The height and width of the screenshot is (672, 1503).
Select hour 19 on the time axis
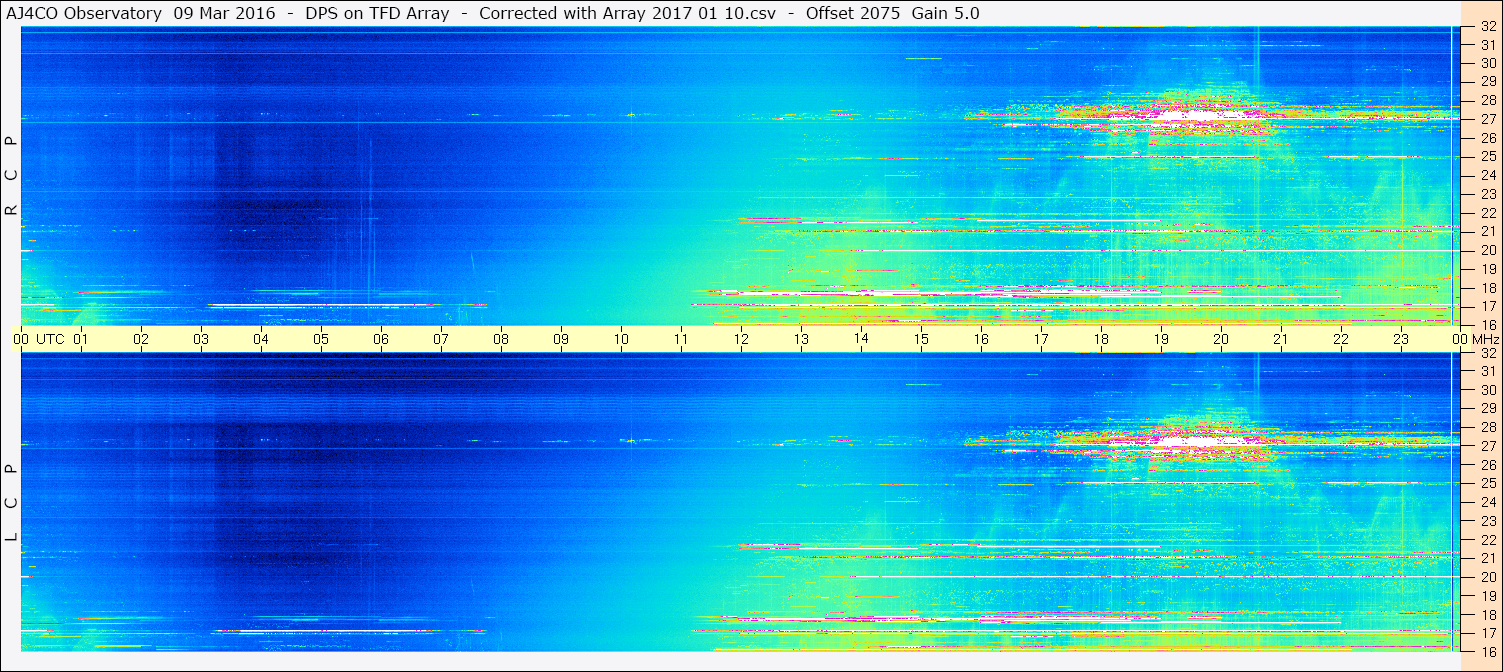click(x=1161, y=339)
